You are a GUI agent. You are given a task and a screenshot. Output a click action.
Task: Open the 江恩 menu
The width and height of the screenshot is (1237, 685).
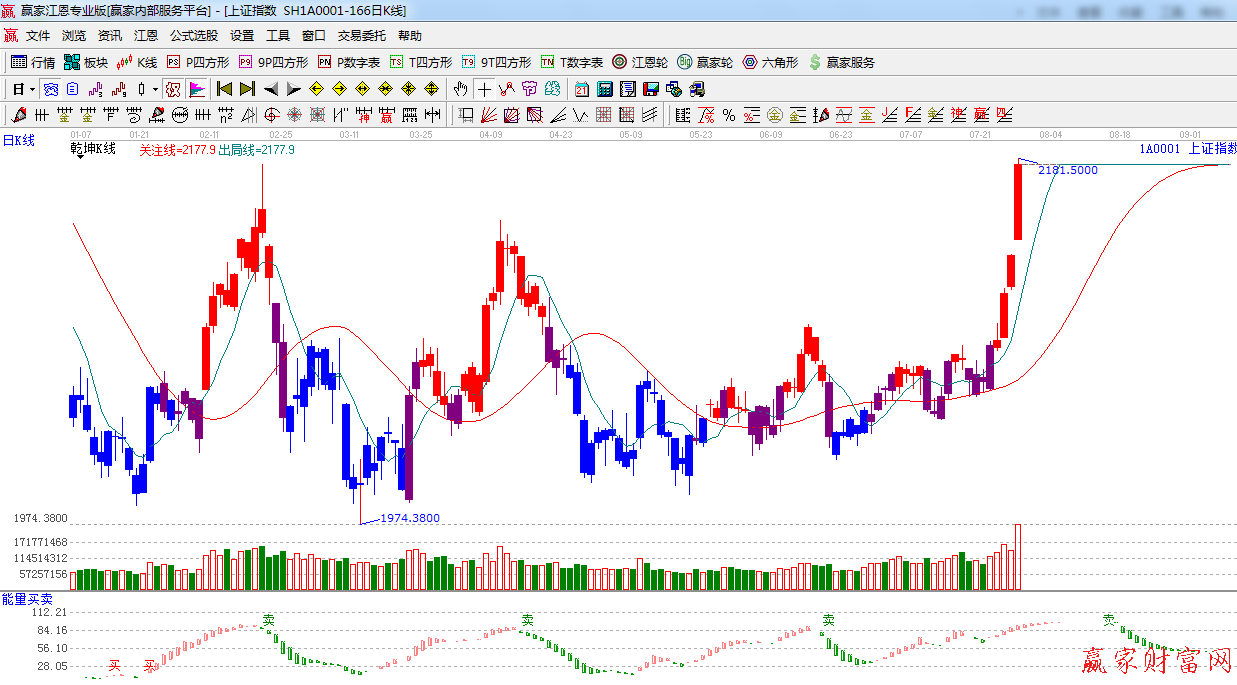click(x=146, y=35)
